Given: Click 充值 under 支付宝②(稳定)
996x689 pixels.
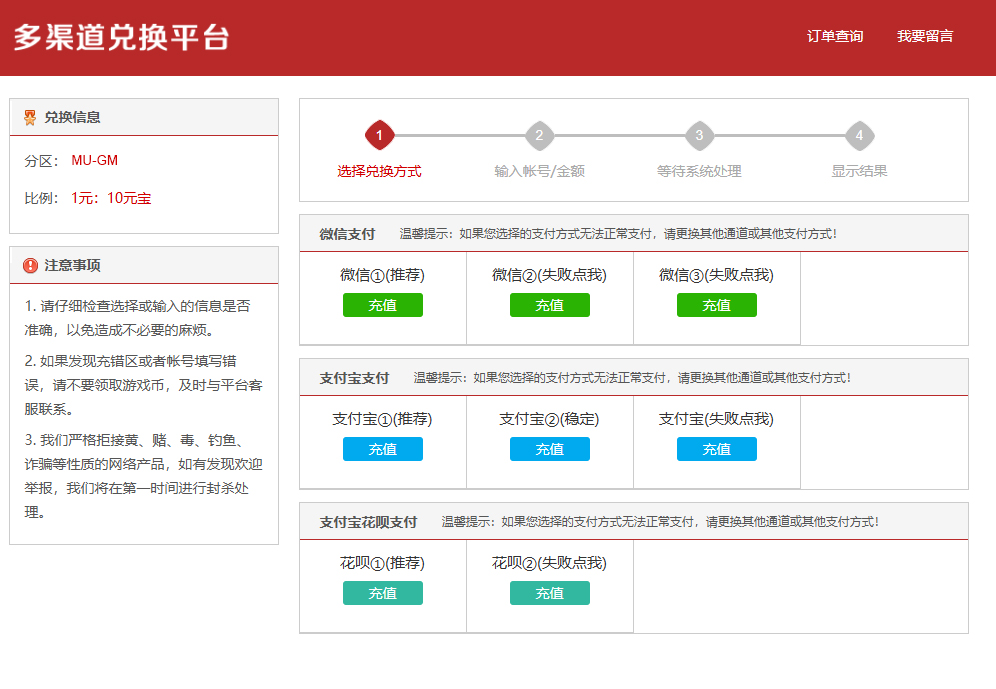Looking at the screenshot, I should pos(549,449).
